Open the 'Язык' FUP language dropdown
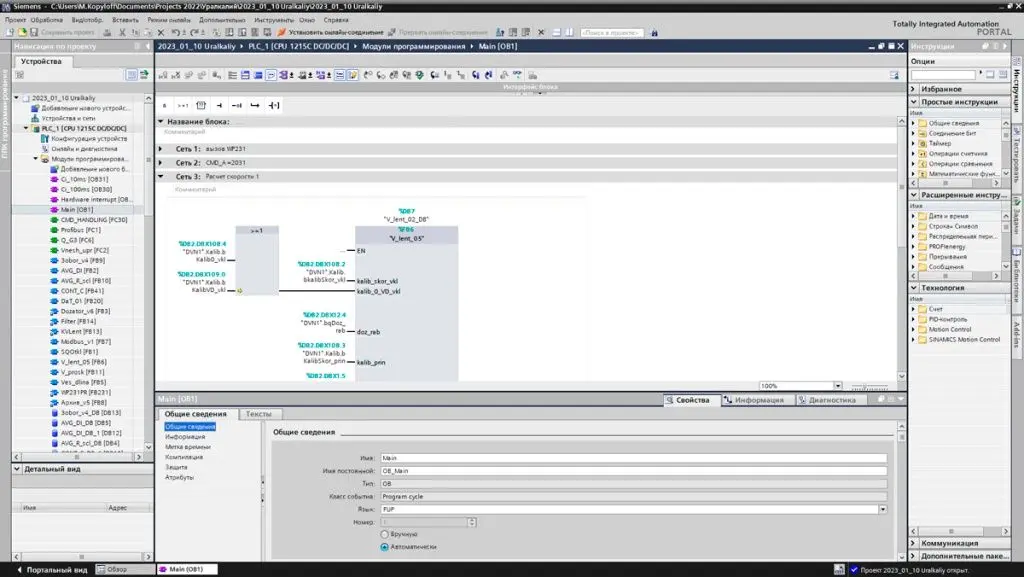This screenshot has height=577, width=1024. [x=883, y=509]
